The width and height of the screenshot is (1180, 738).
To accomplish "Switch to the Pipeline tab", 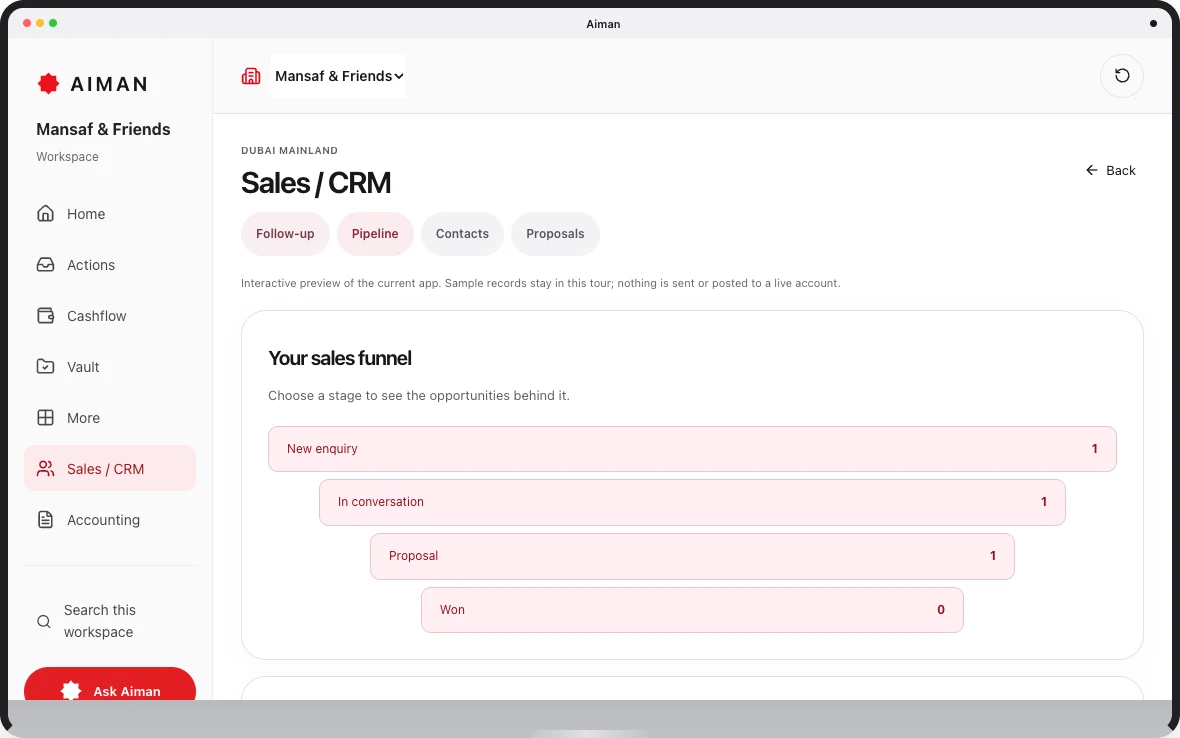I will pyautogui.click(x=375, y=234).
